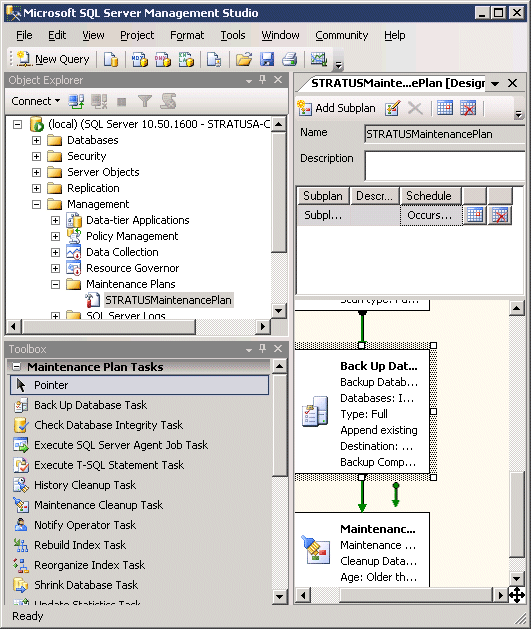Collapse Maintenance Plan Tasks toolbox group

16,367
